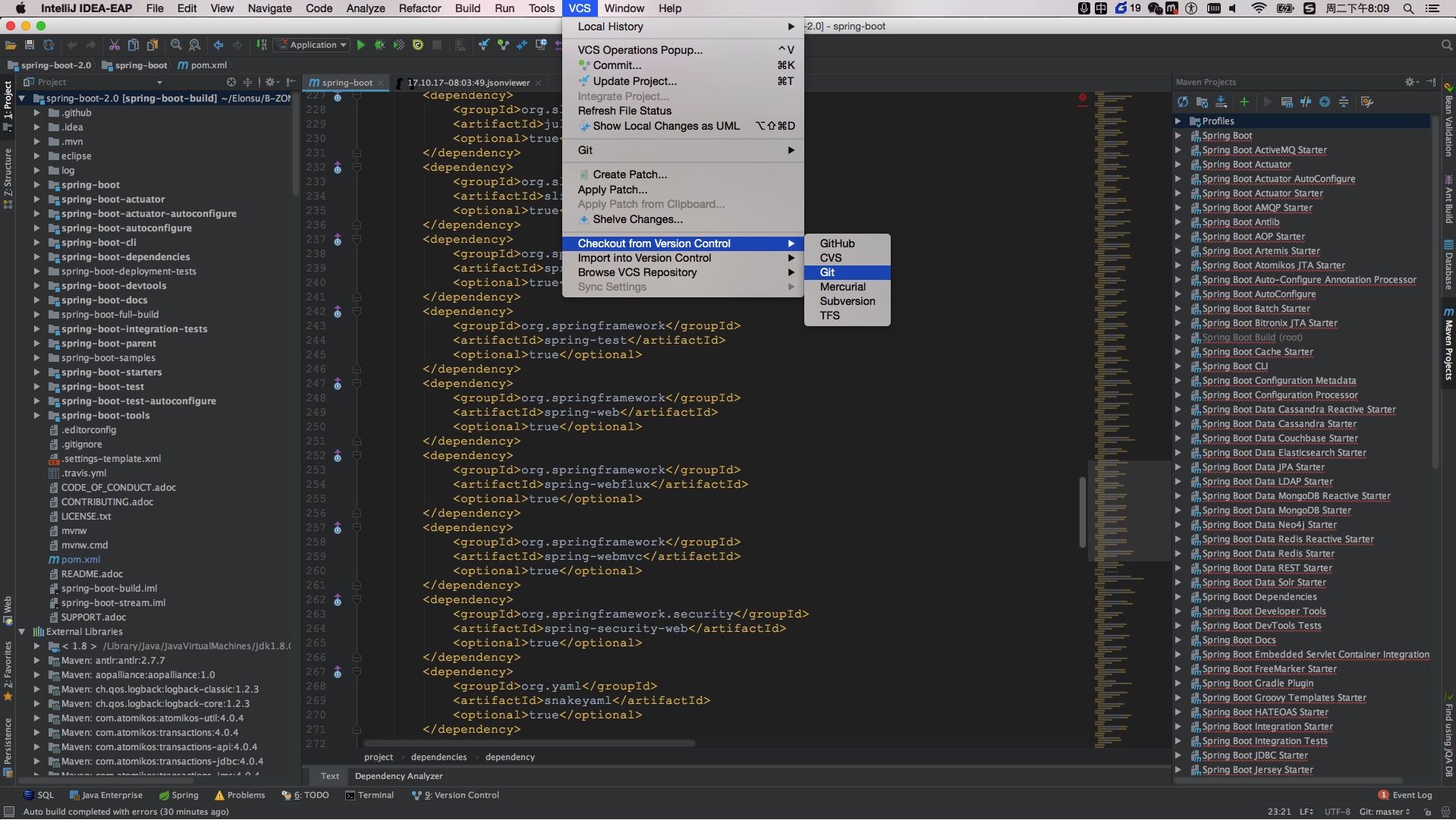
Task: Expand the Profiles node in Maven Projects
Action: click(1178, 121)
